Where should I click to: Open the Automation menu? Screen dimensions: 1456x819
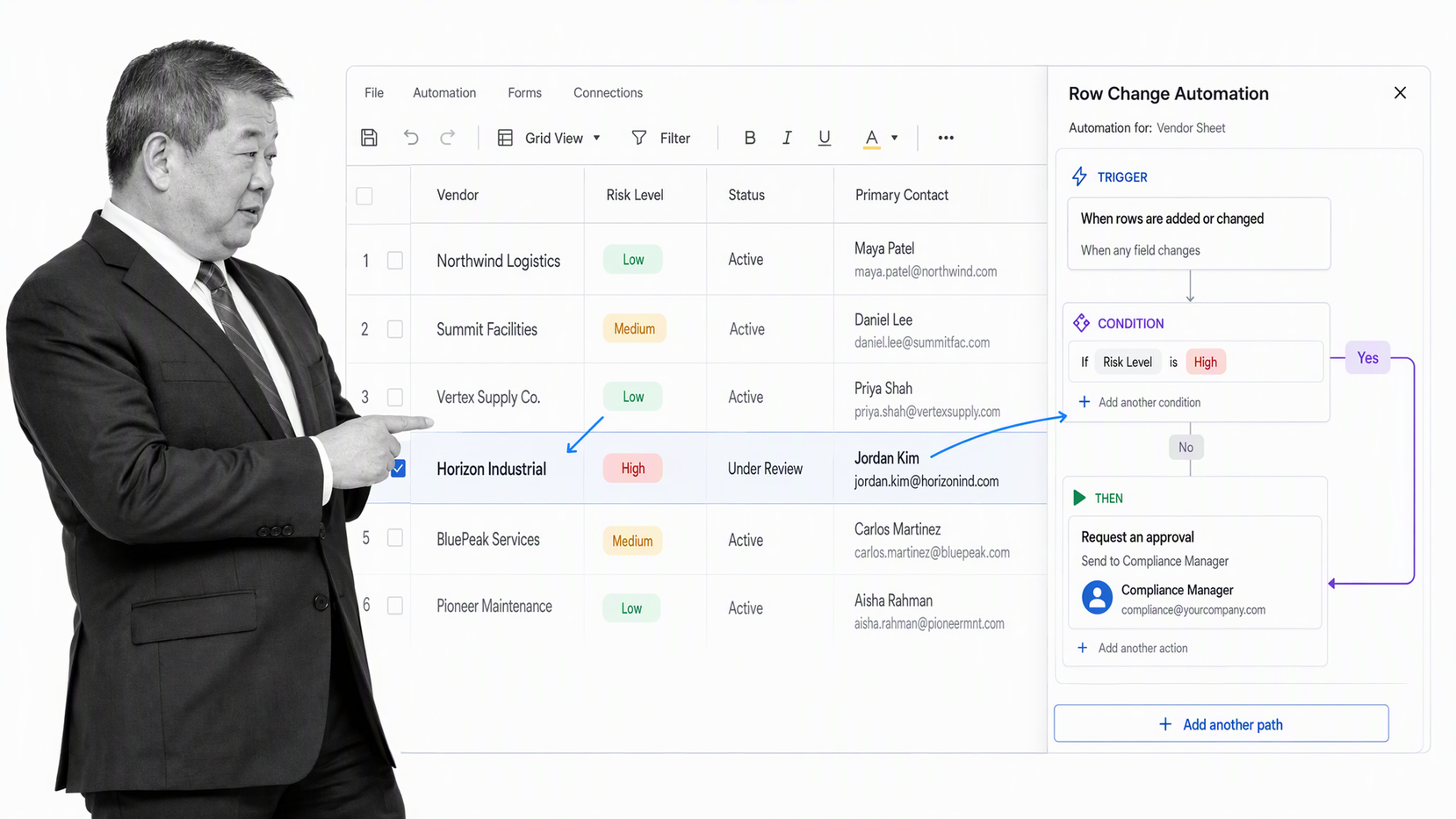[444, 93]
